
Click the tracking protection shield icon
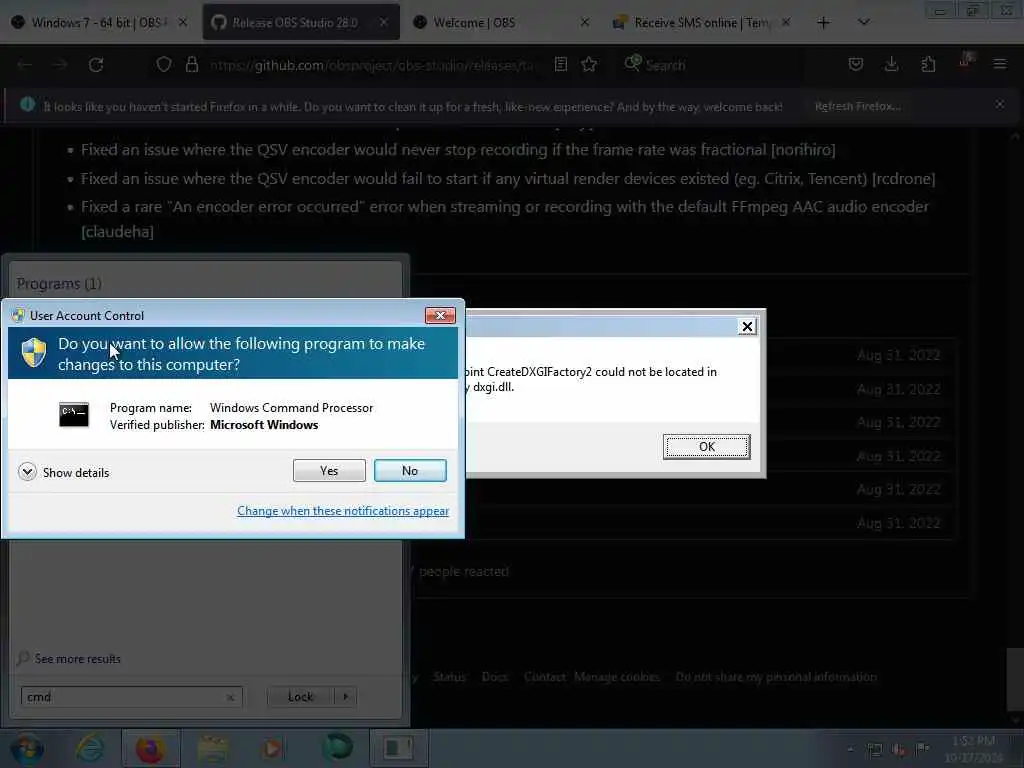(x=164, y=65)
